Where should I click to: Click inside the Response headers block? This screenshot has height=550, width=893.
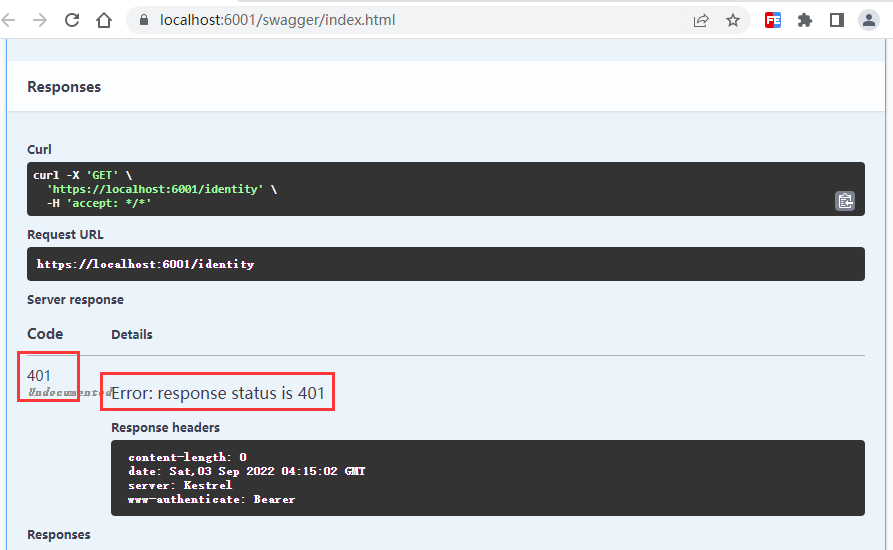tap(487, 477)
